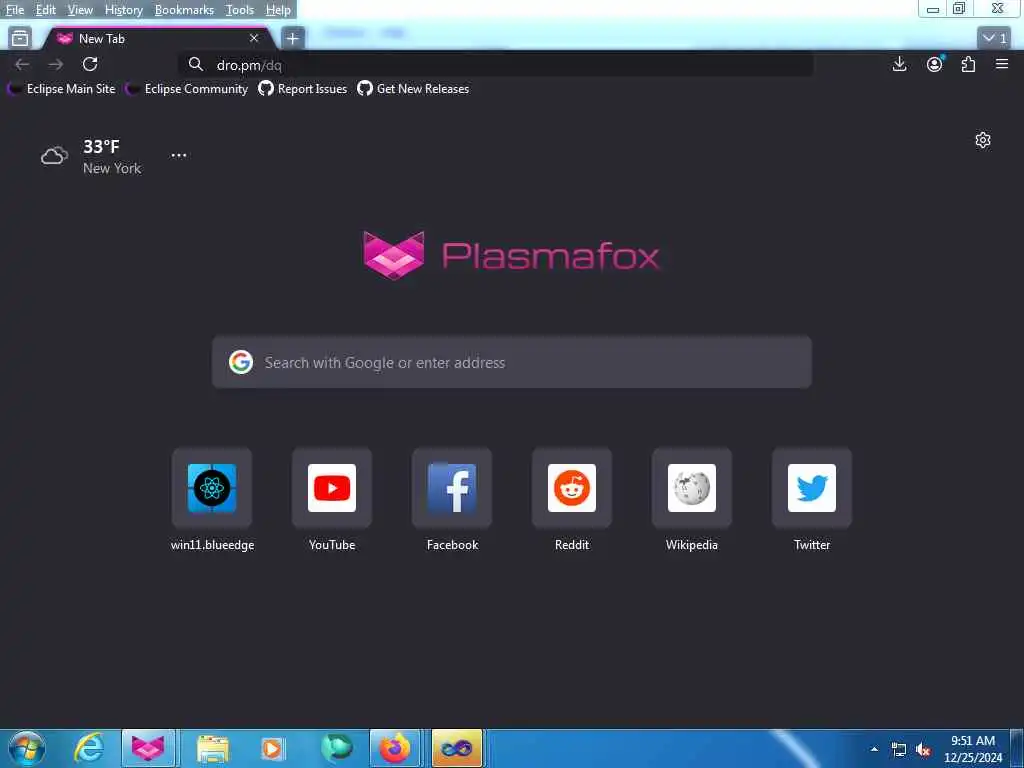The image size is (1024, 768).
Task: Open Report Issues GitHub bookmark
Action: pos(302,89)
